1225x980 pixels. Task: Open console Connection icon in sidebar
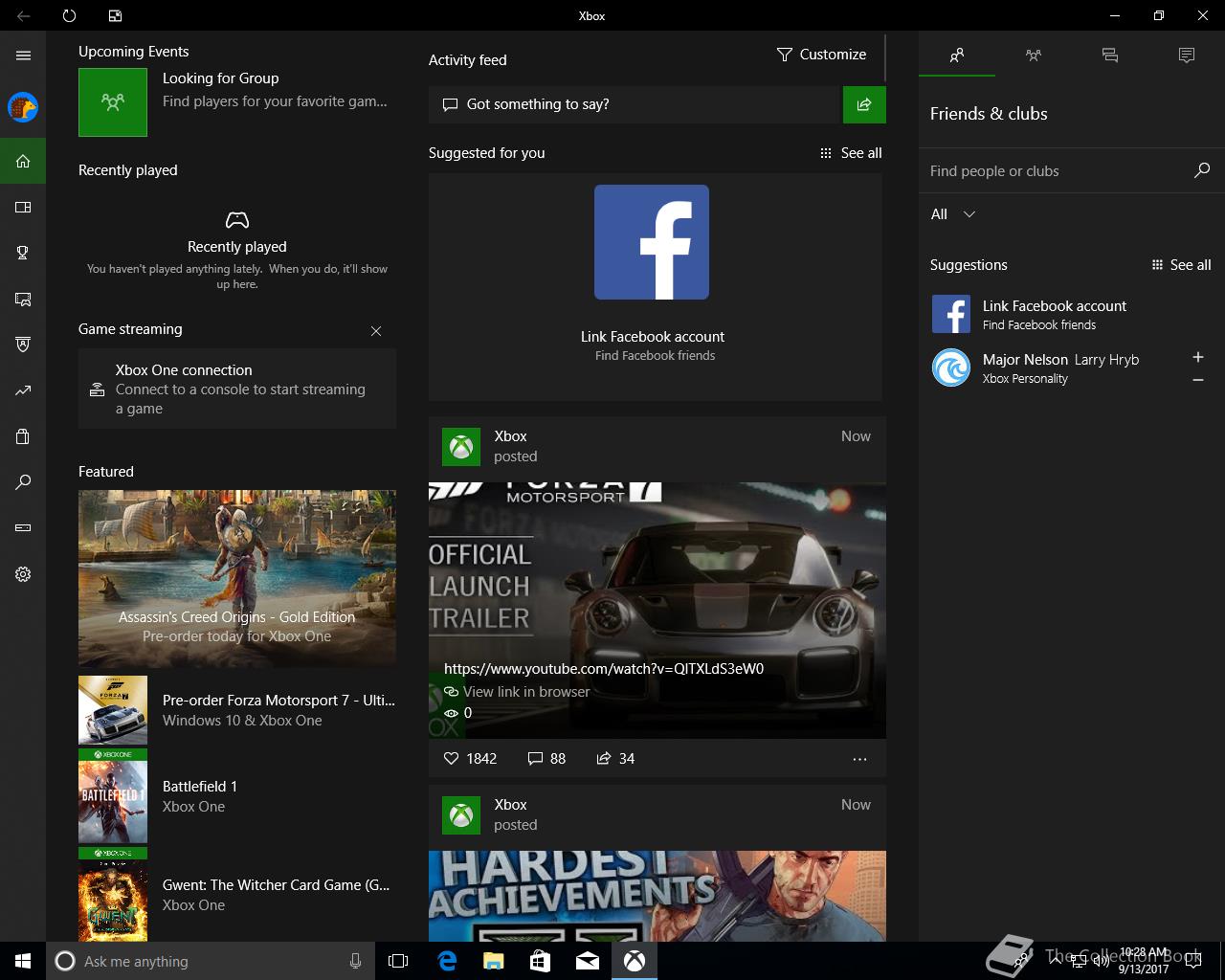[x=23, y=528]
